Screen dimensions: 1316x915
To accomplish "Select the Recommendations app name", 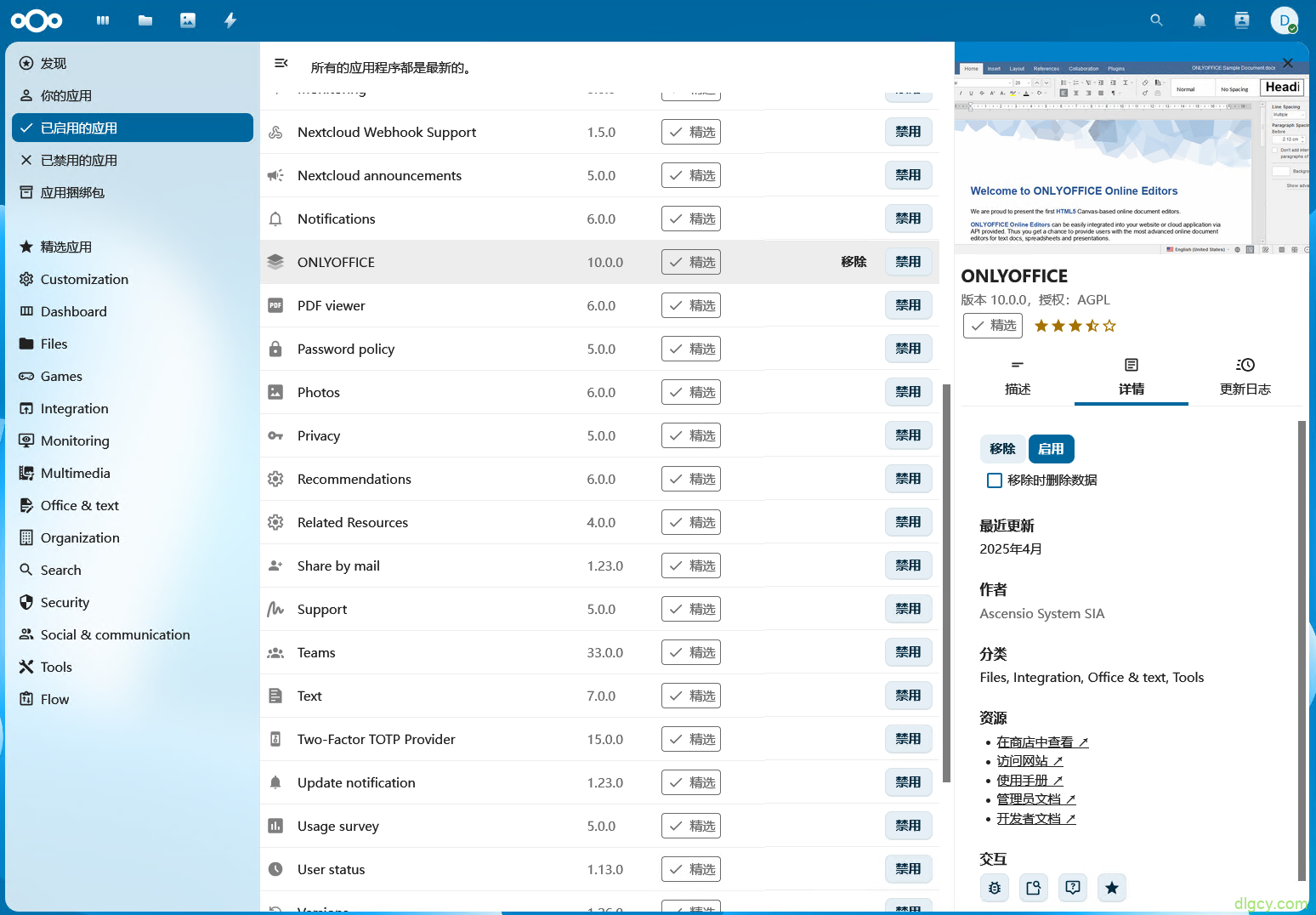I will click(355, 479).
